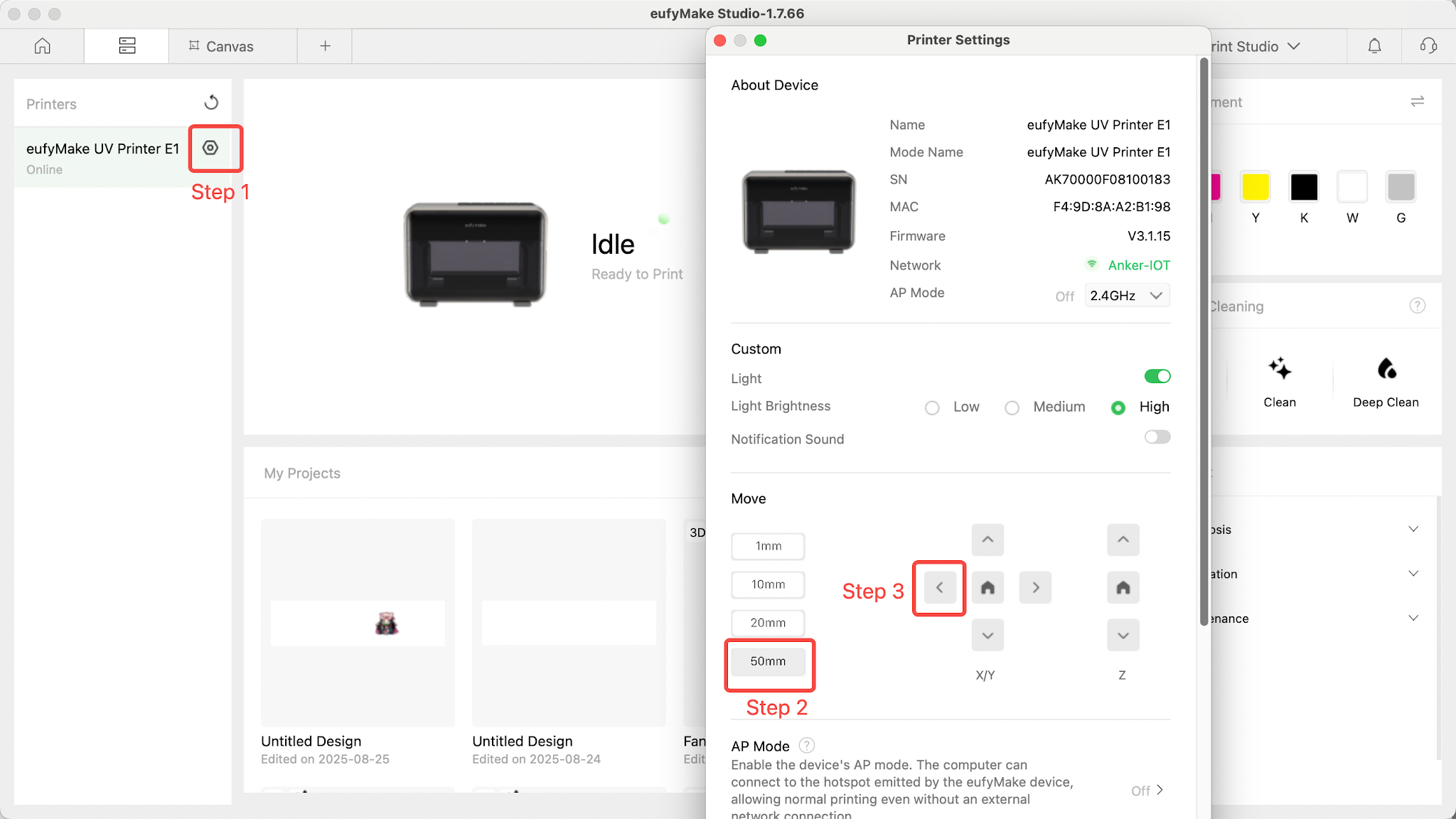Select High Light Brightness

[x=1118, y=408]
